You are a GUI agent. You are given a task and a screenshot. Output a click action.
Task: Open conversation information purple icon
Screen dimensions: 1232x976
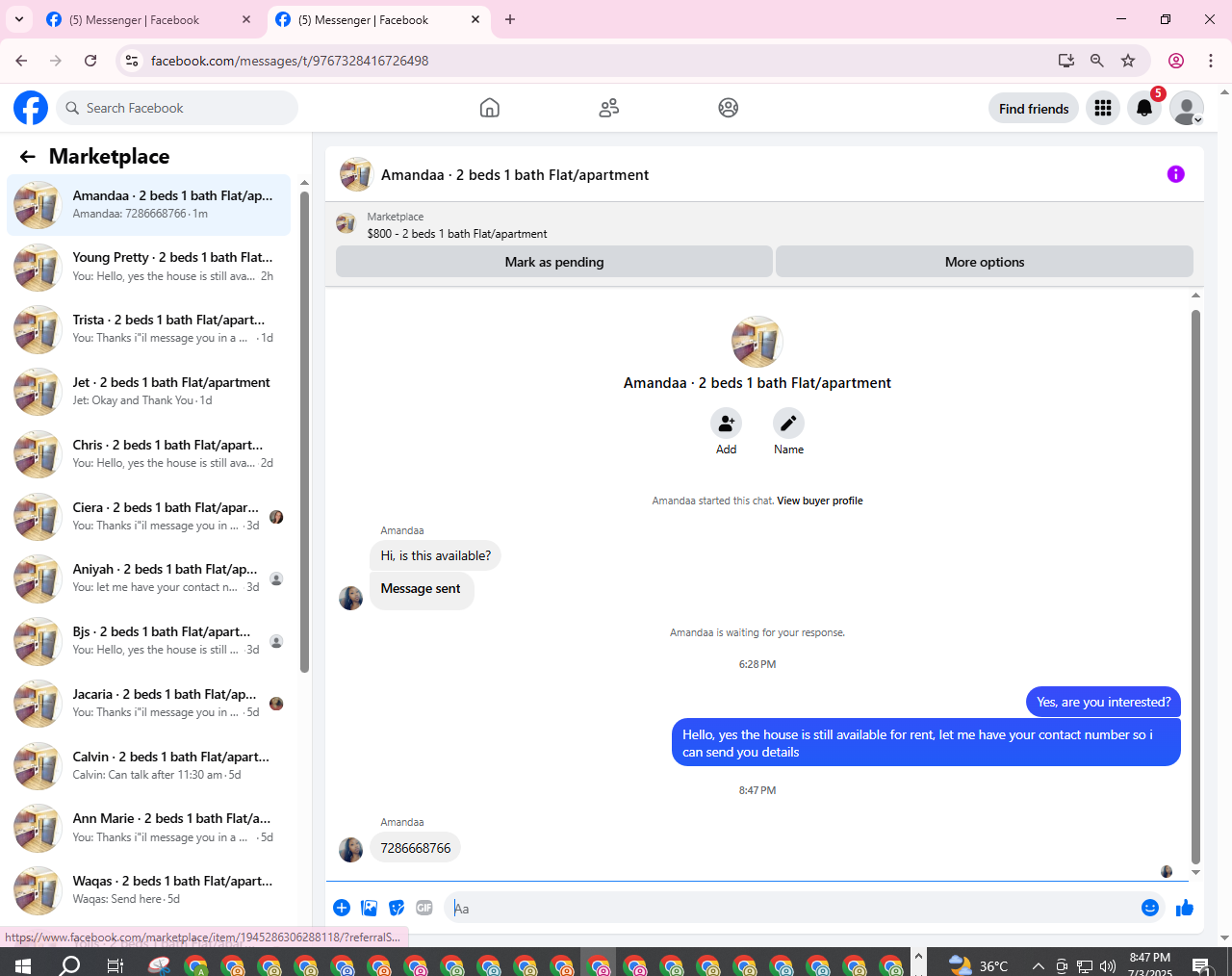(1175, 174)
